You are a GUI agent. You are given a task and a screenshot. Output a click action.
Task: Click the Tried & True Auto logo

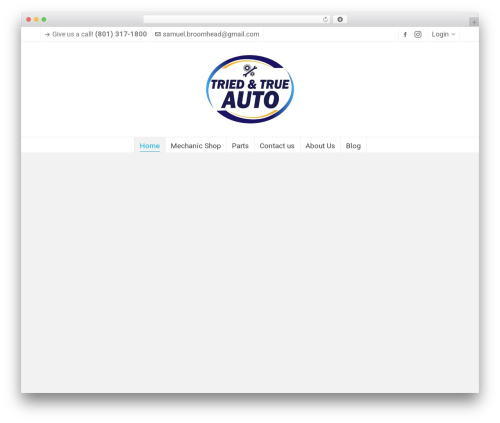tap(250, 89)
